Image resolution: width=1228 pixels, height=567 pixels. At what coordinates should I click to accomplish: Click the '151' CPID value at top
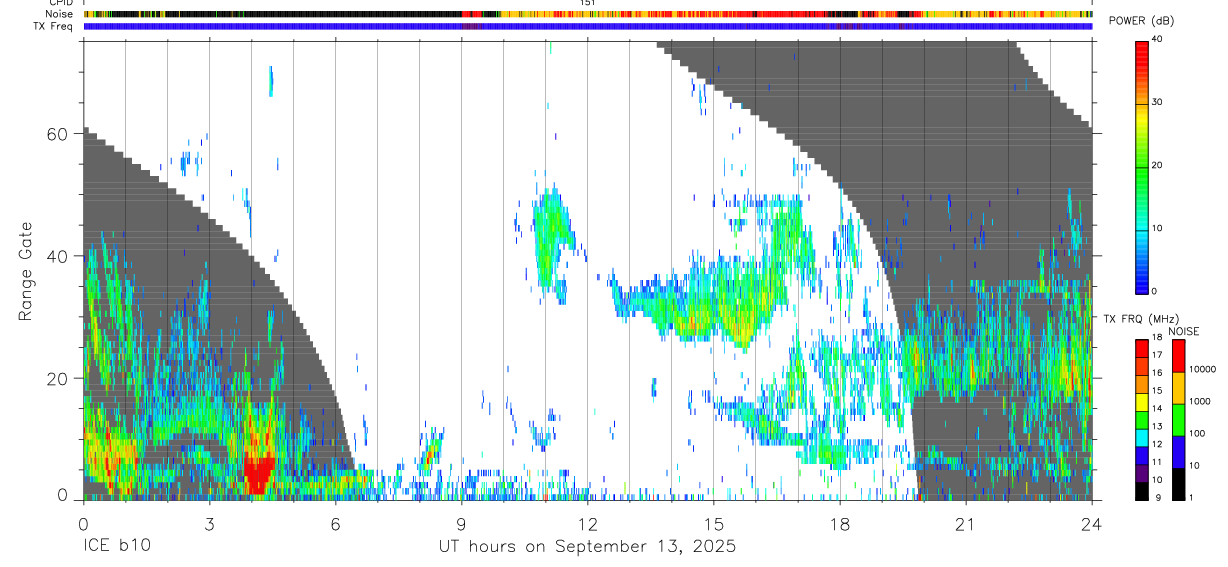pyautogui.click(x=588, y=3)
